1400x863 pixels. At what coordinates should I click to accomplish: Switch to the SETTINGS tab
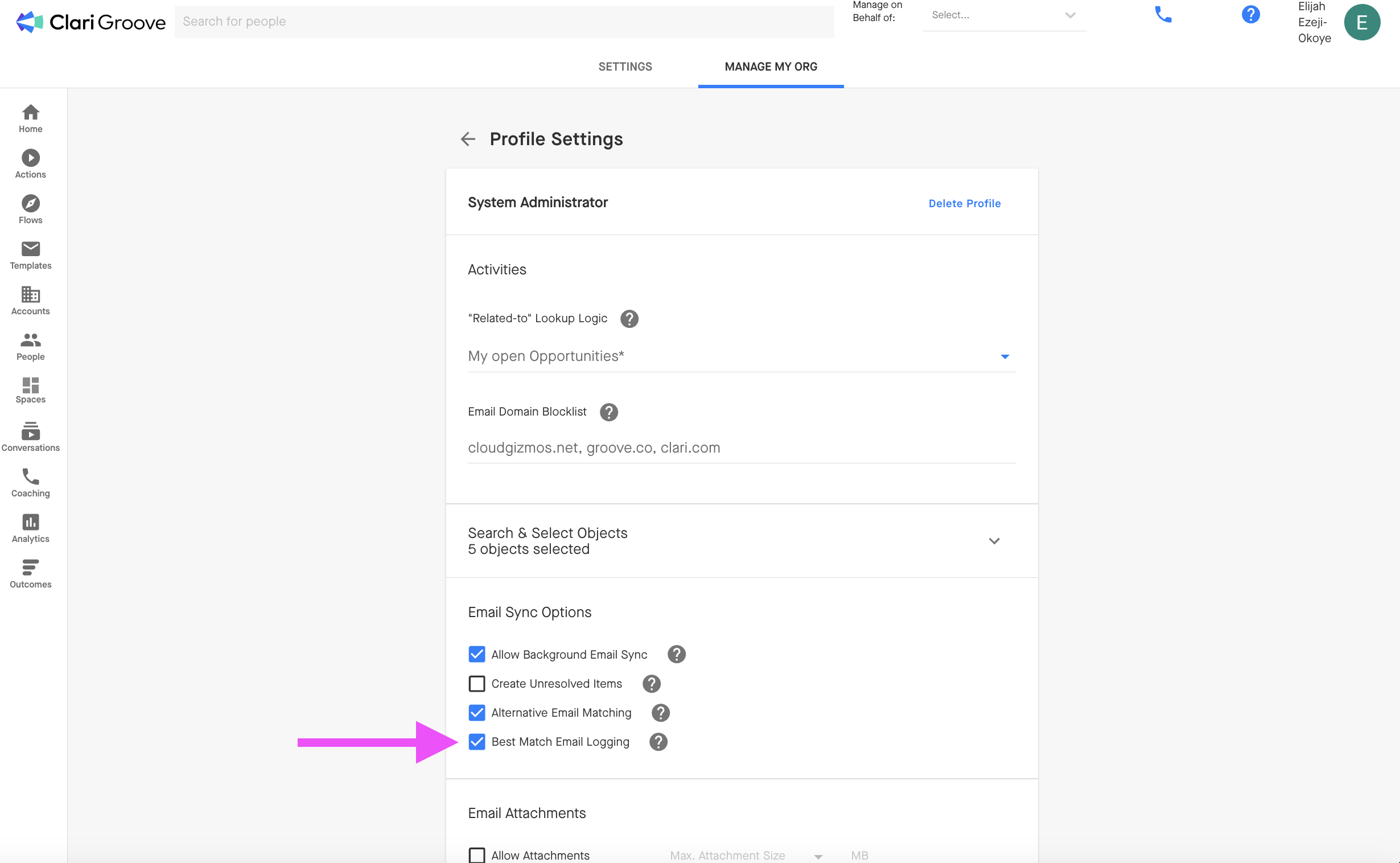pos(625,67)
